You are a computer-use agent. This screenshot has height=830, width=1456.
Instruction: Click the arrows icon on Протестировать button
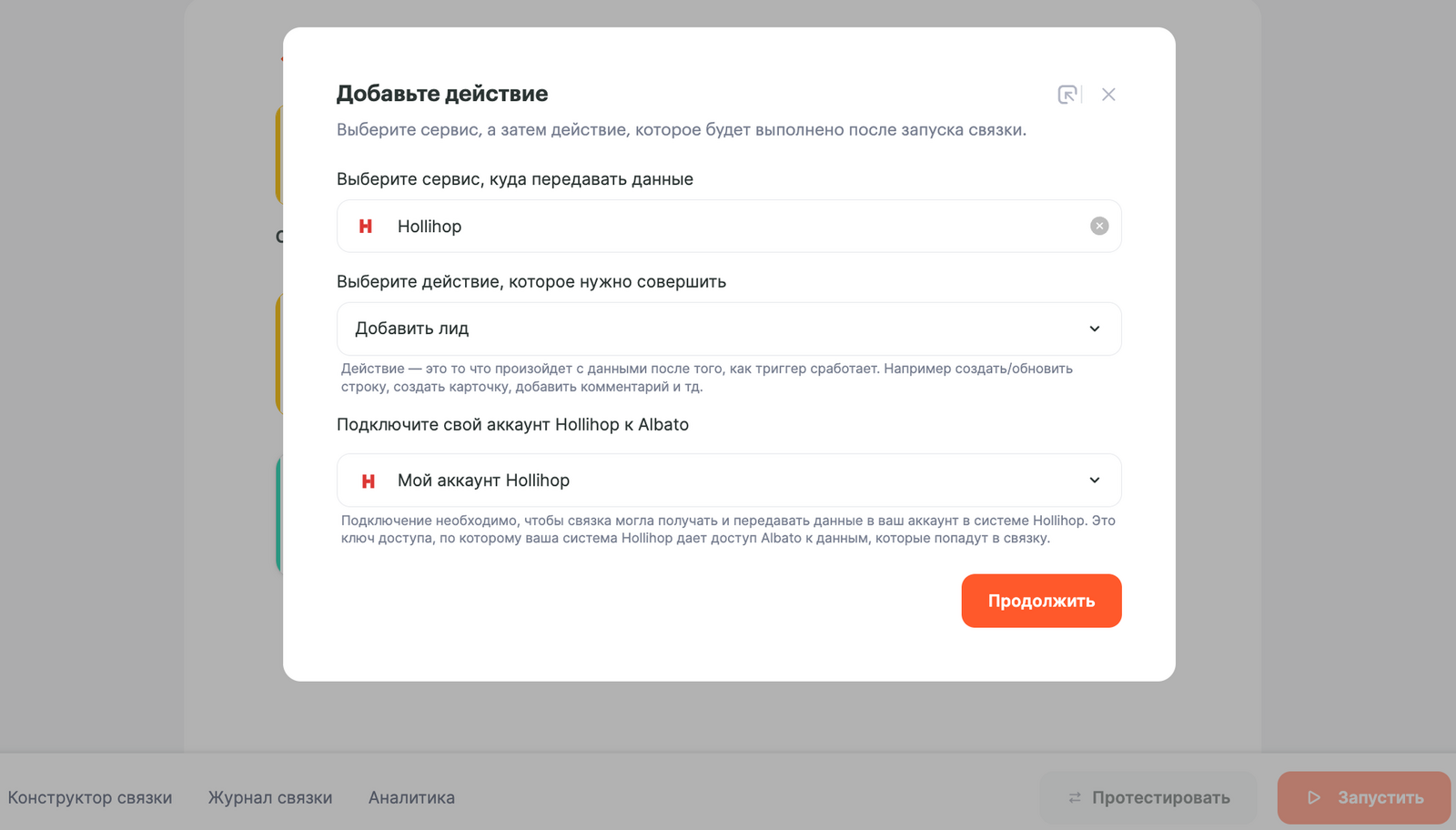pos(1075,798)
